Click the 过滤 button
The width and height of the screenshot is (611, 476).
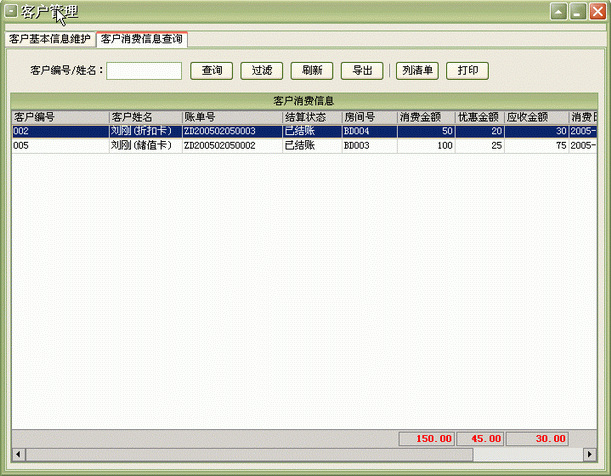coord(262,71)
